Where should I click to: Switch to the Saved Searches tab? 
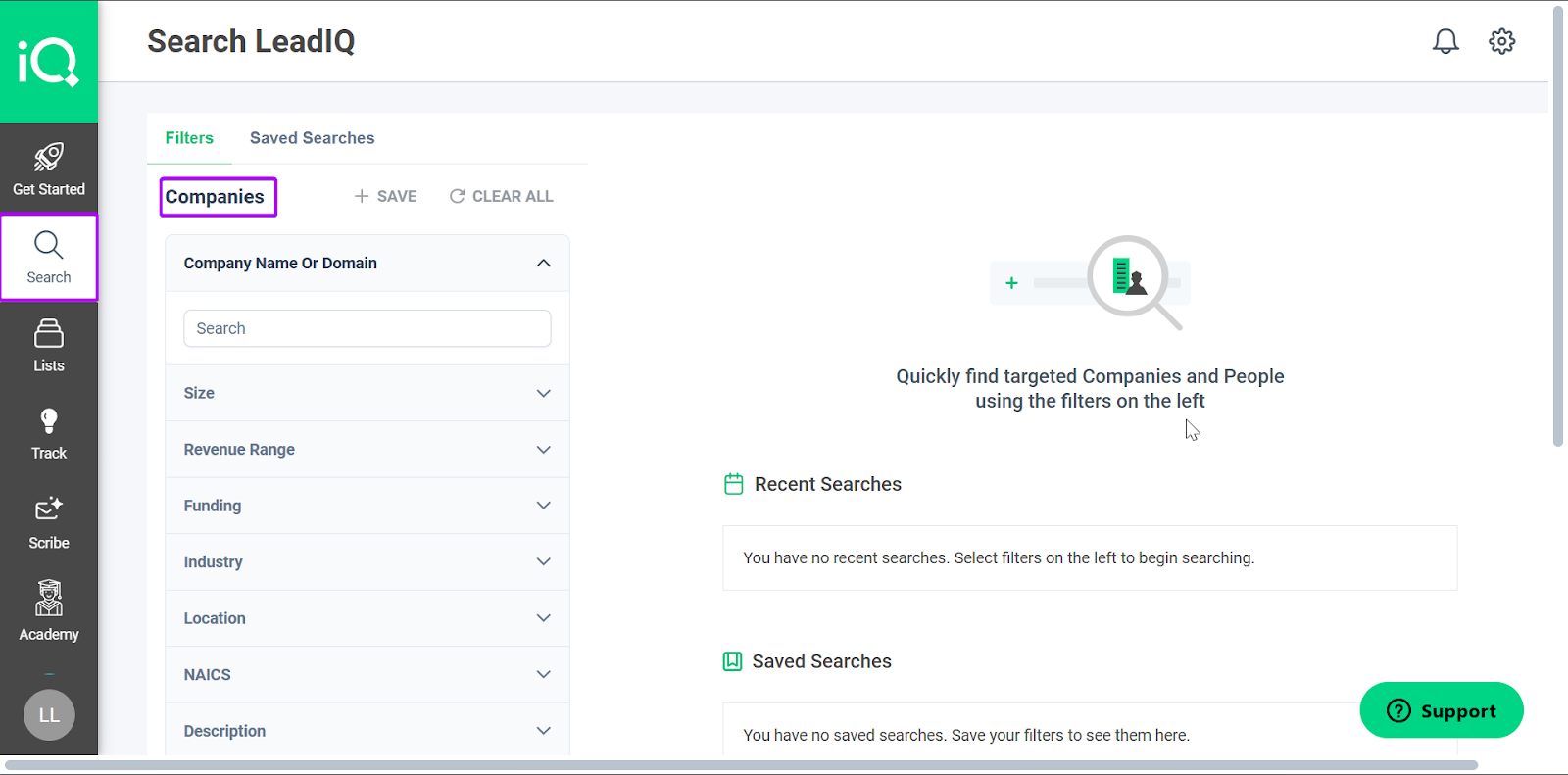point(312,138)
